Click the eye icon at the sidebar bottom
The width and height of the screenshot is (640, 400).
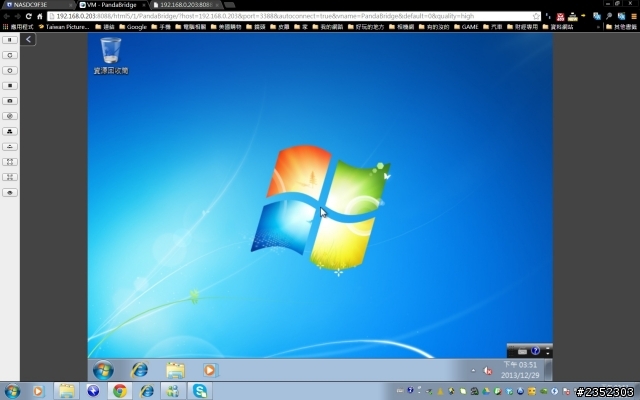coord(10,192)
